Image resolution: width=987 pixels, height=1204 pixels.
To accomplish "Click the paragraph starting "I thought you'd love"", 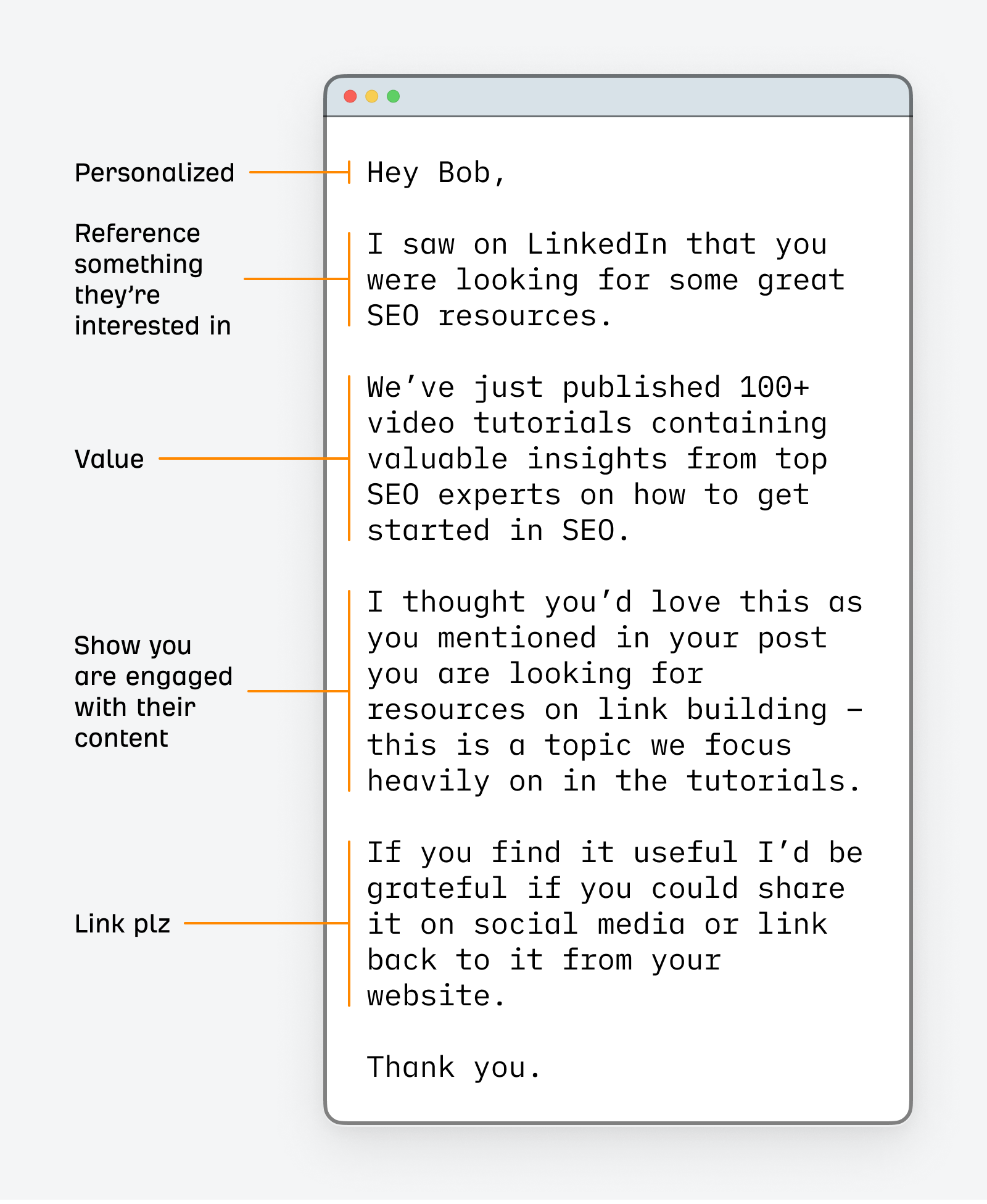I will (614, 691).
